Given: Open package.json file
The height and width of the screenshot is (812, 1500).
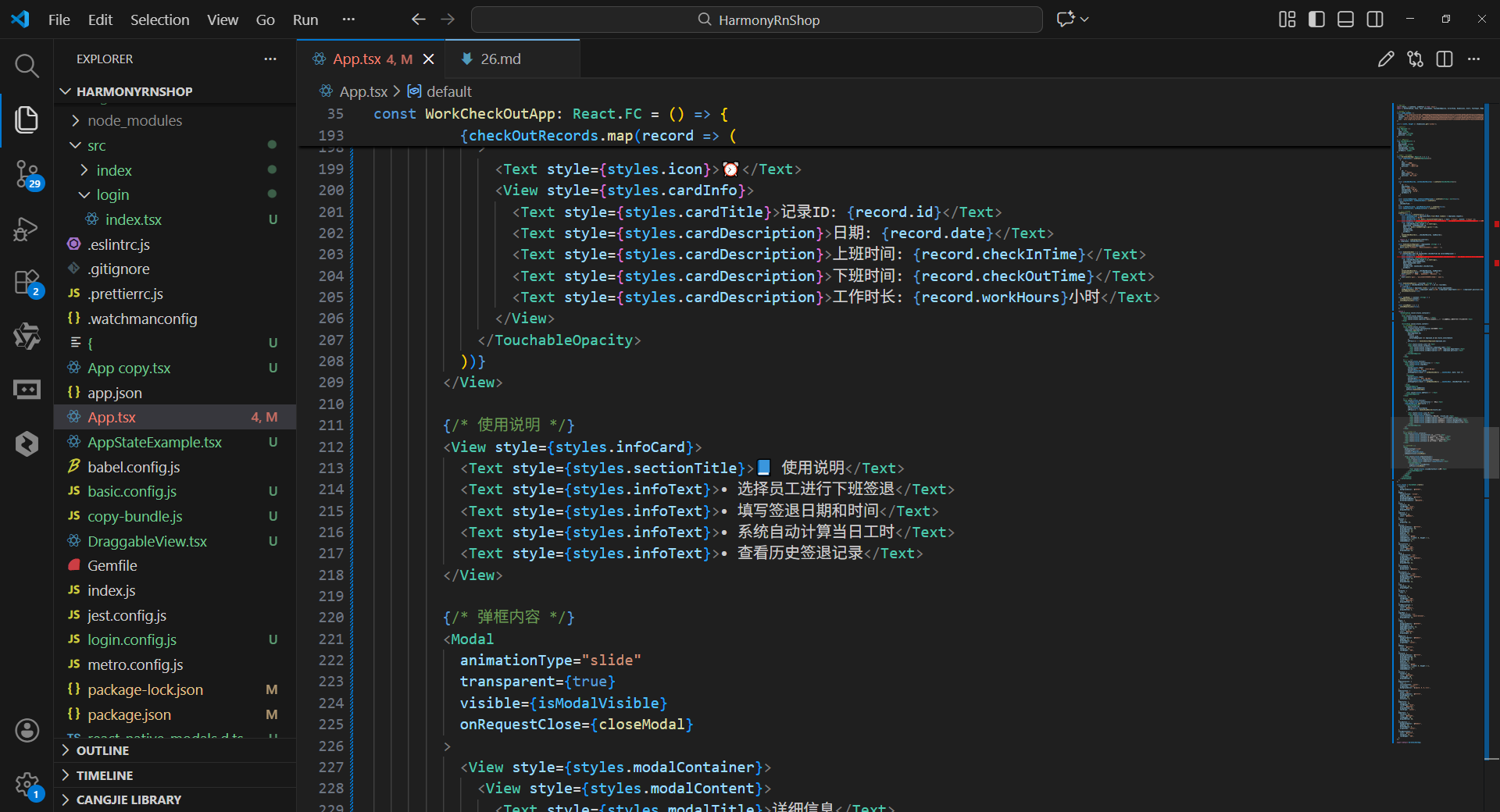Looking at the screenshot, I should 175,714.
